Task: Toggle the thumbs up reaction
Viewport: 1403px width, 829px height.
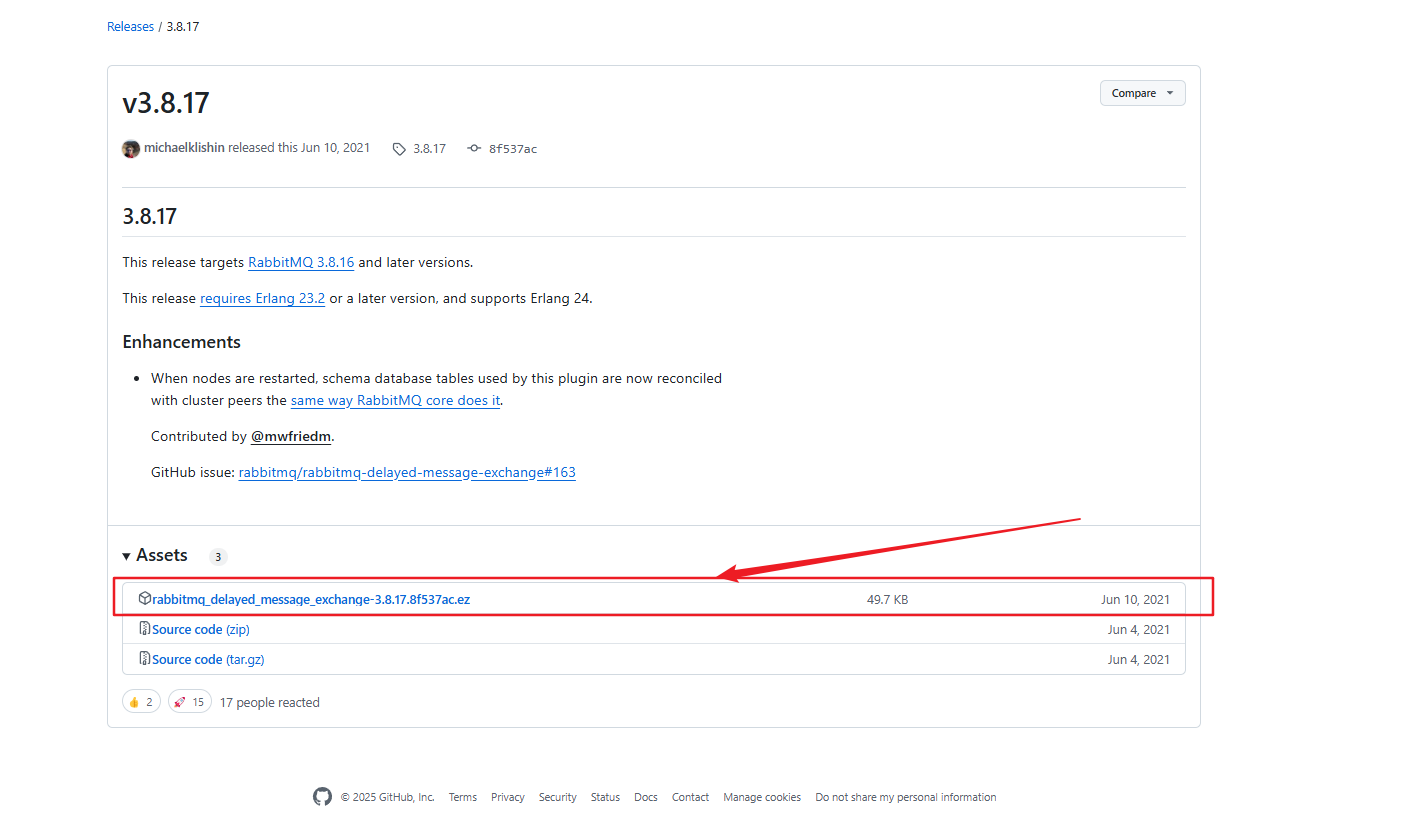Action: pyautogui.click(x=141, y=702)
